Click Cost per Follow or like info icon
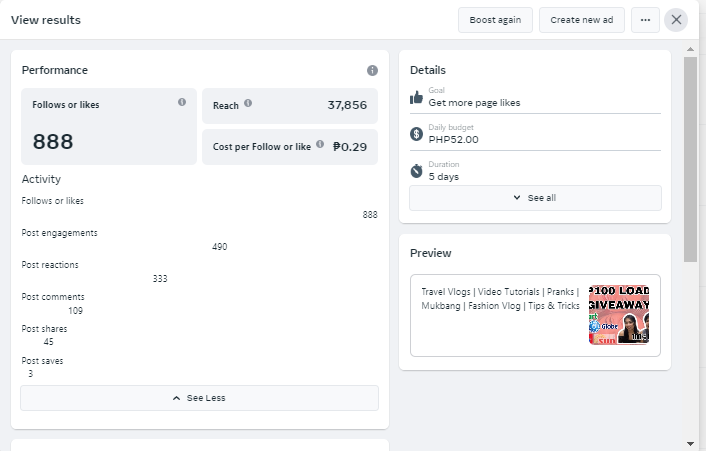The height and width of the screenshot is (451, 706). click(320, 145)
